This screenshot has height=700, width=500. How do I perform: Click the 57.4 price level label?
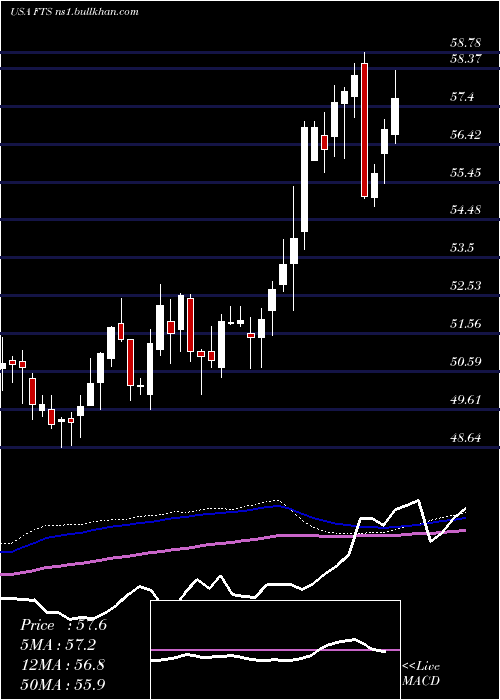coord(462,96)
